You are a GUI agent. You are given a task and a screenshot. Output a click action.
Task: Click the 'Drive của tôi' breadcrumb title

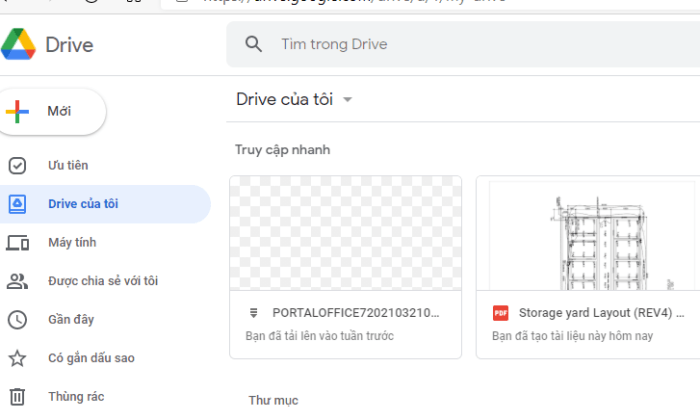coord(285,99)
